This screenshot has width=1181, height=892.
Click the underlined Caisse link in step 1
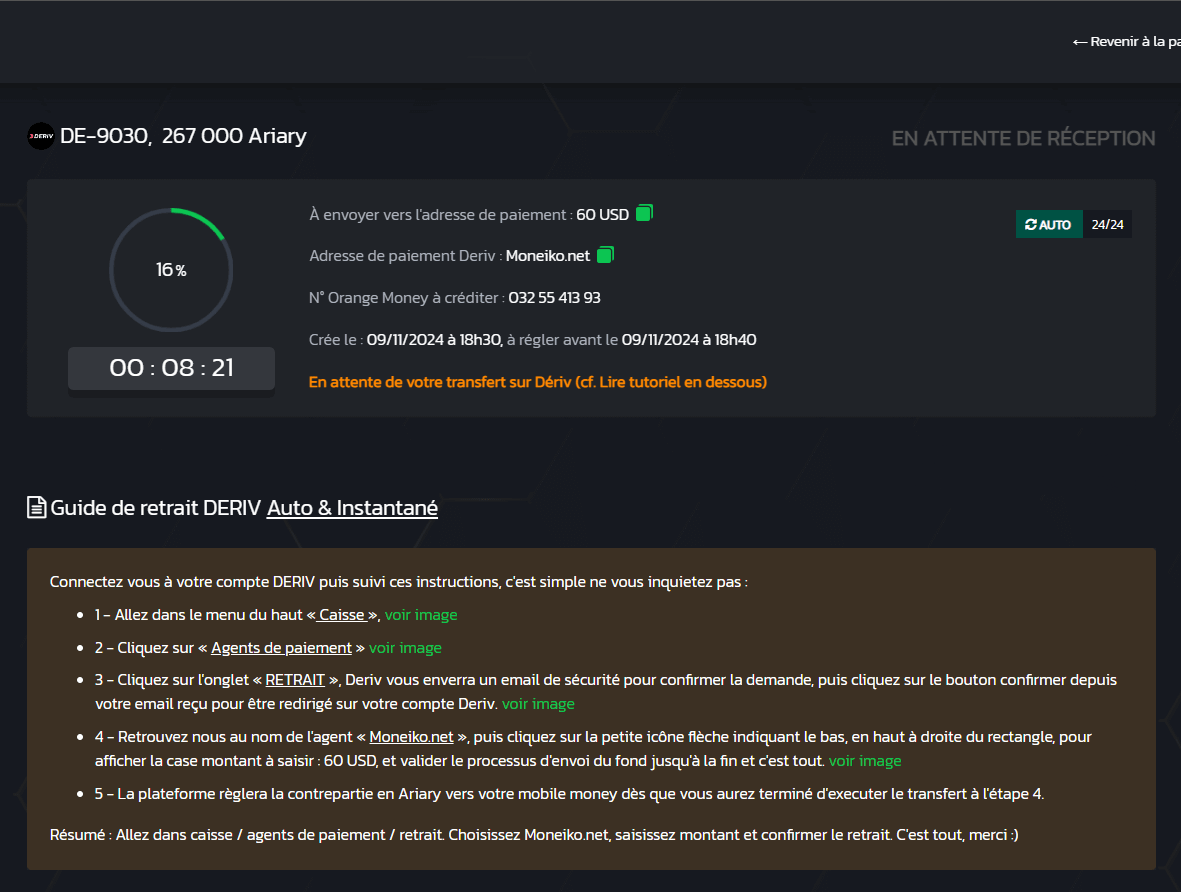[341, 615]
